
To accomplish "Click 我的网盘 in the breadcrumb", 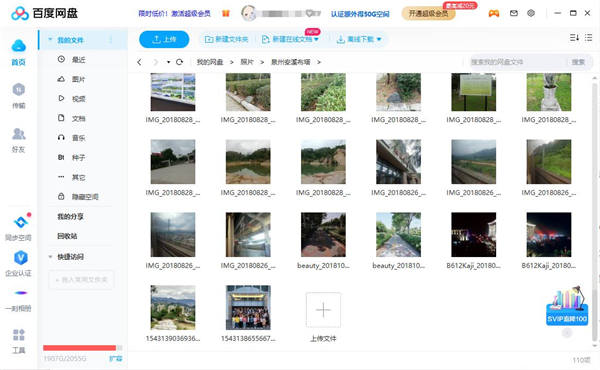I will tap(210, 62).
